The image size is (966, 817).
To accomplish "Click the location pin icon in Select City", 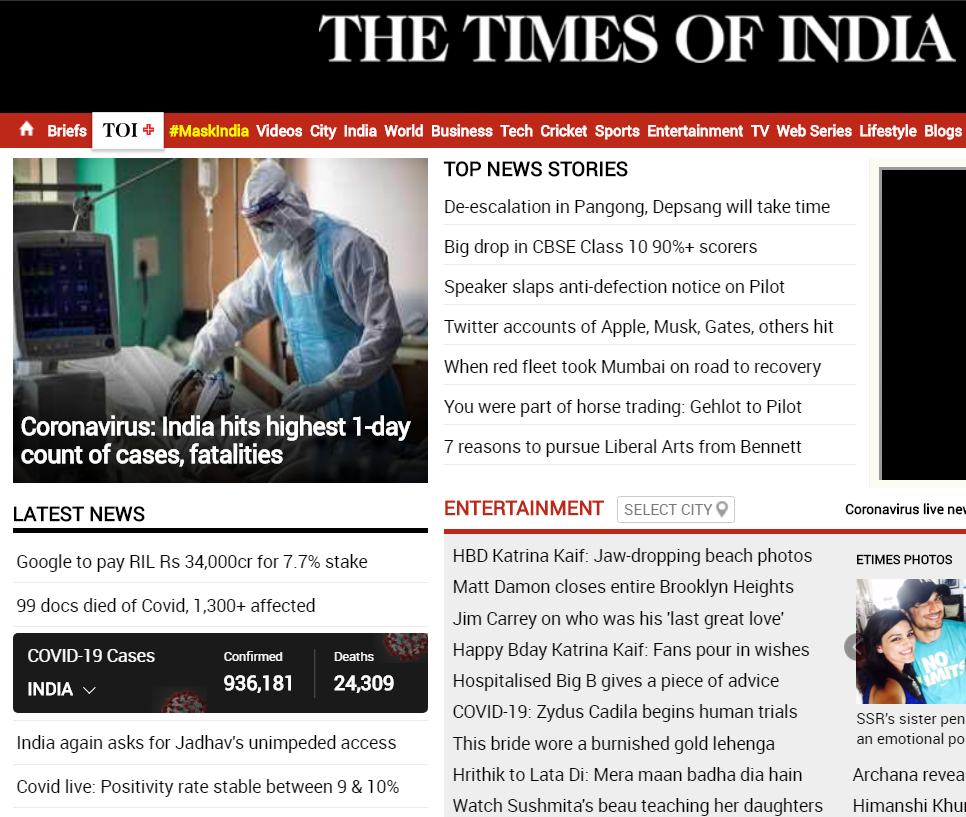I will tap(722, 510).
